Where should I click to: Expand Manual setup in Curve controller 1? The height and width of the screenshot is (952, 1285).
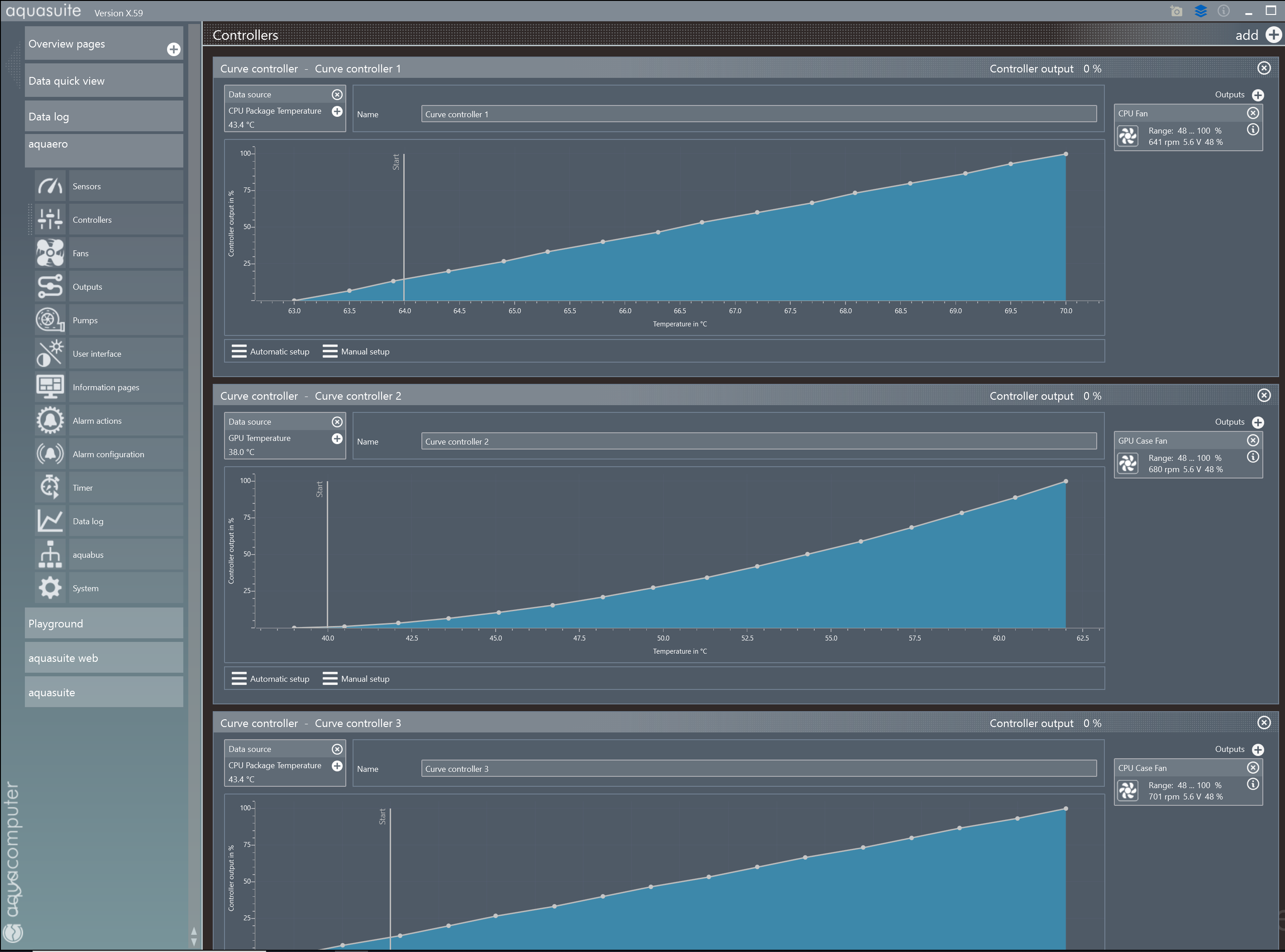coord(356,352)
